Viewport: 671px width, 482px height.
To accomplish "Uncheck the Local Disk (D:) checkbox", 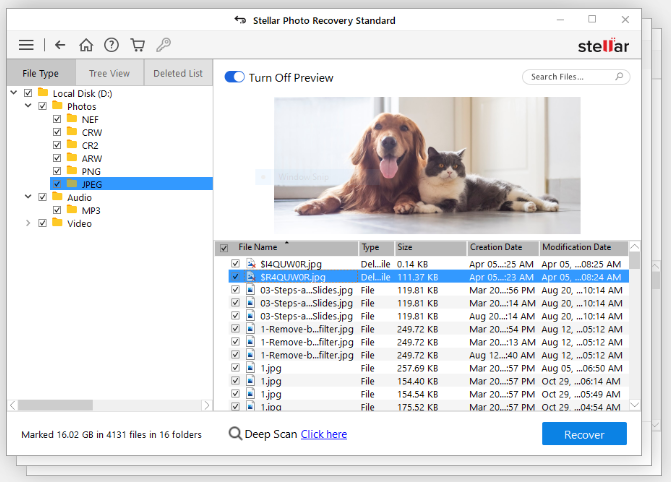I will click(28, 93).
